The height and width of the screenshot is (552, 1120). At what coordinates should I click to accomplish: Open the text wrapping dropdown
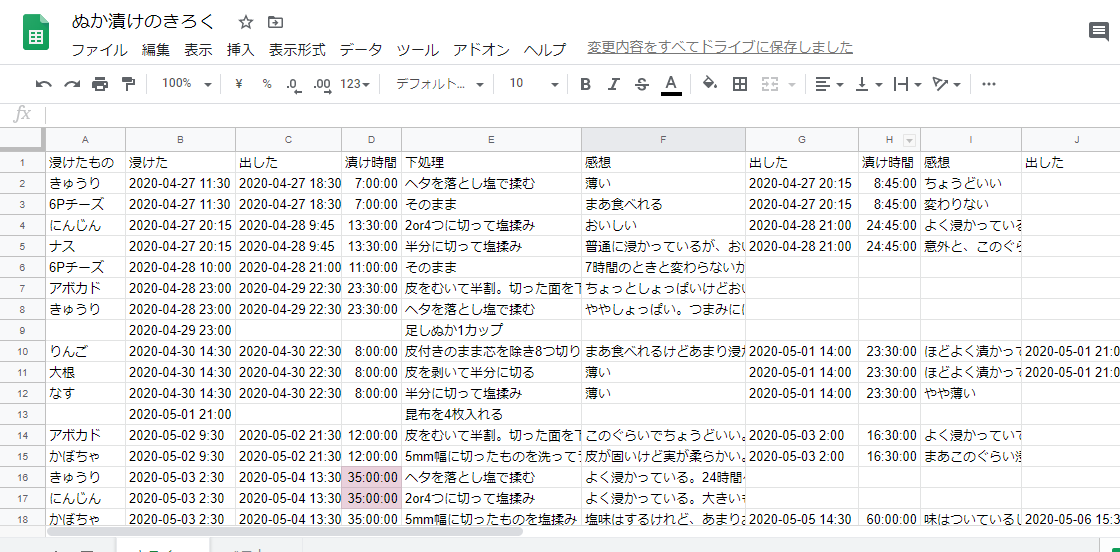(x=908, y=84)
